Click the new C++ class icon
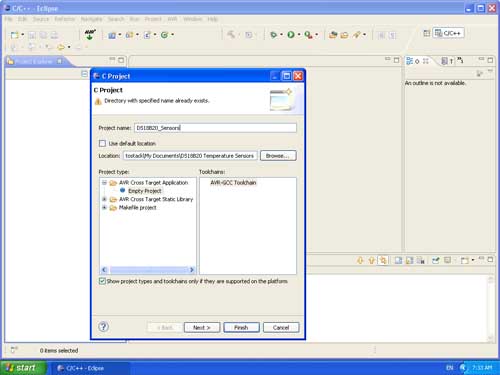This screenshot has height=375, width=500. click(x=164, y=35)
